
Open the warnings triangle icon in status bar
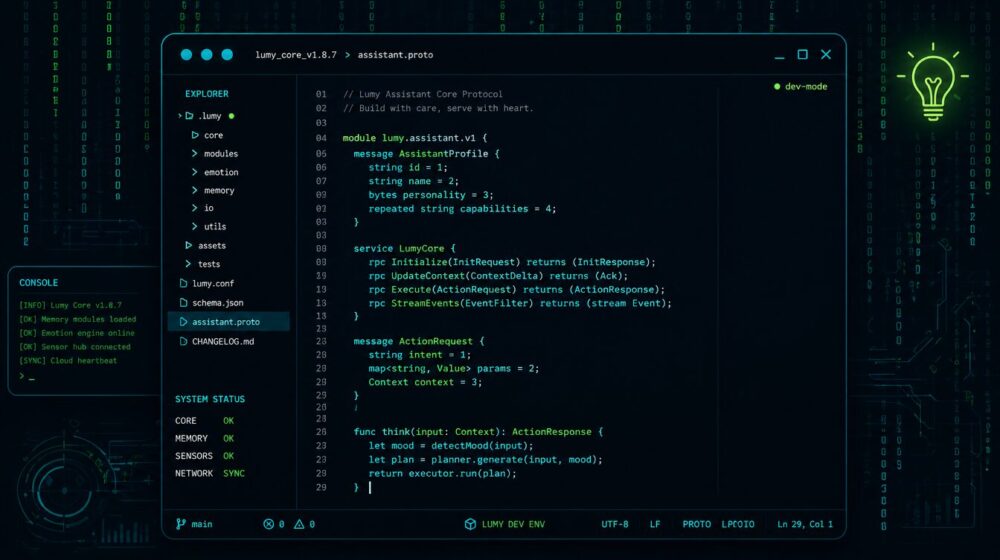[x=298, y=524]
